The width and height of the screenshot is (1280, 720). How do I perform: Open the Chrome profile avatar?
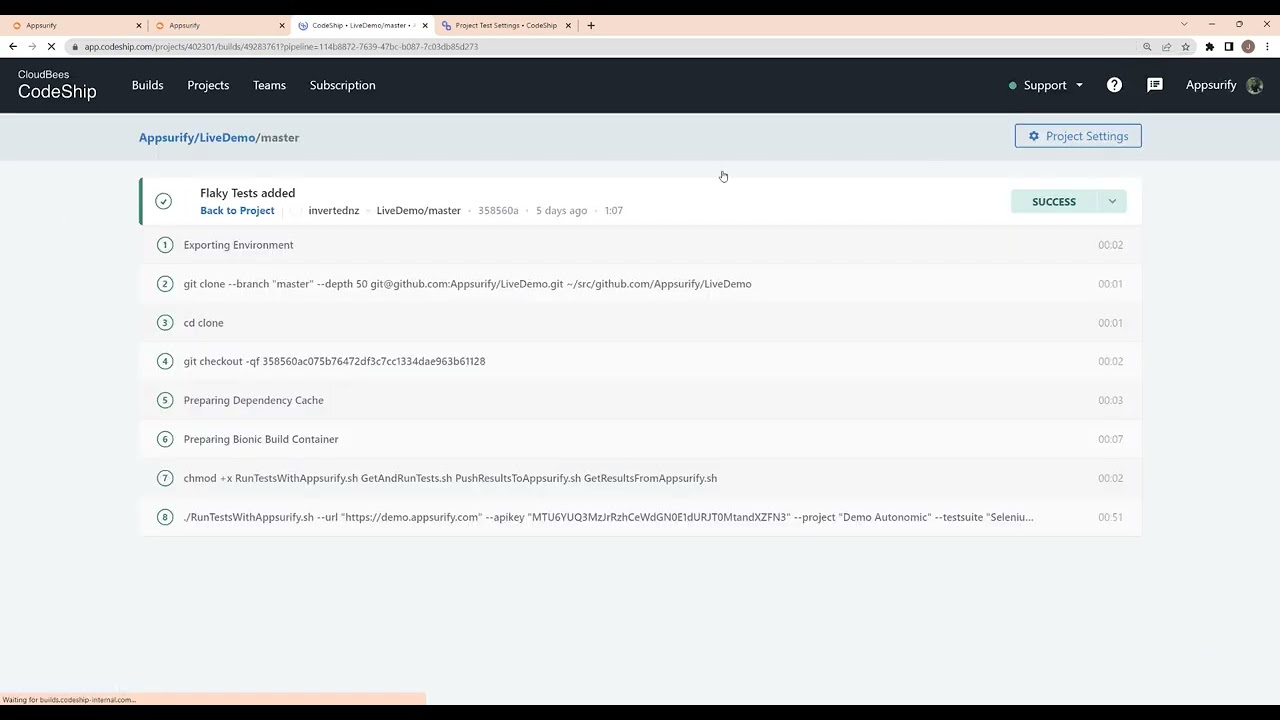(1248, 46)
